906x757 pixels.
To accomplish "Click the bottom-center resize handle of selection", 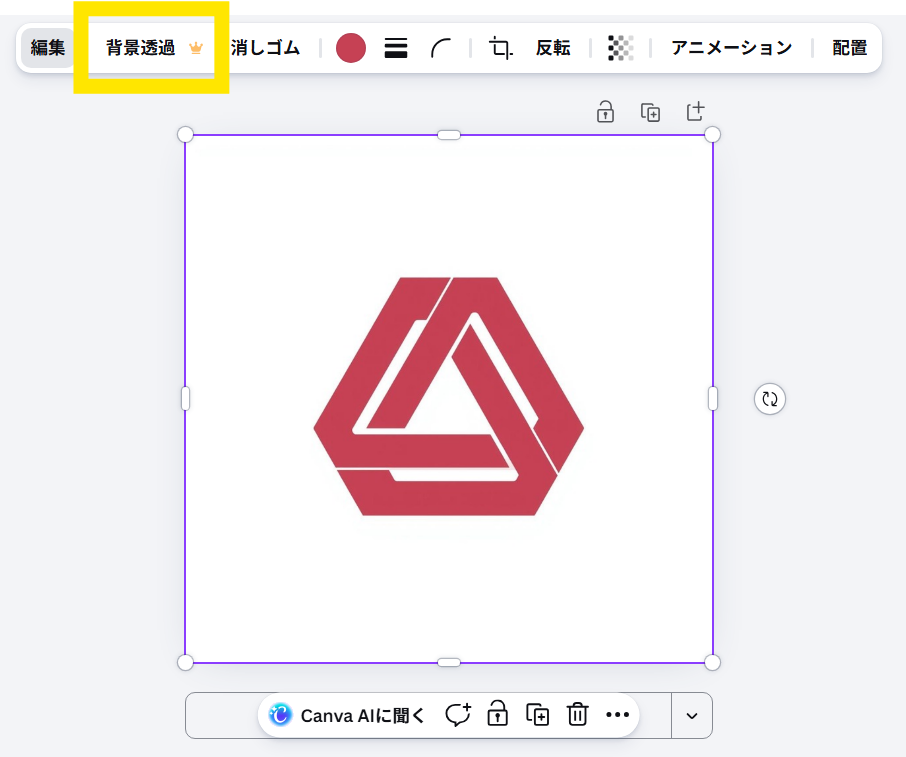I will coord(449,662).
